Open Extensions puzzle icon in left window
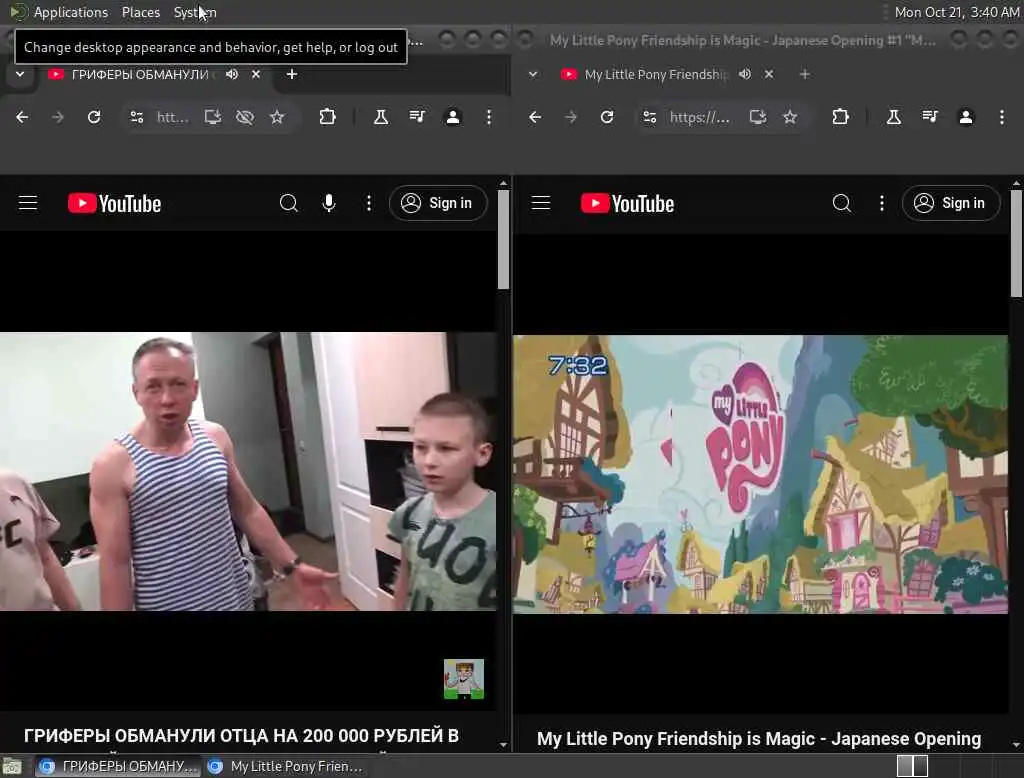Screen dimensions: 1024x778 coord(327,117)
